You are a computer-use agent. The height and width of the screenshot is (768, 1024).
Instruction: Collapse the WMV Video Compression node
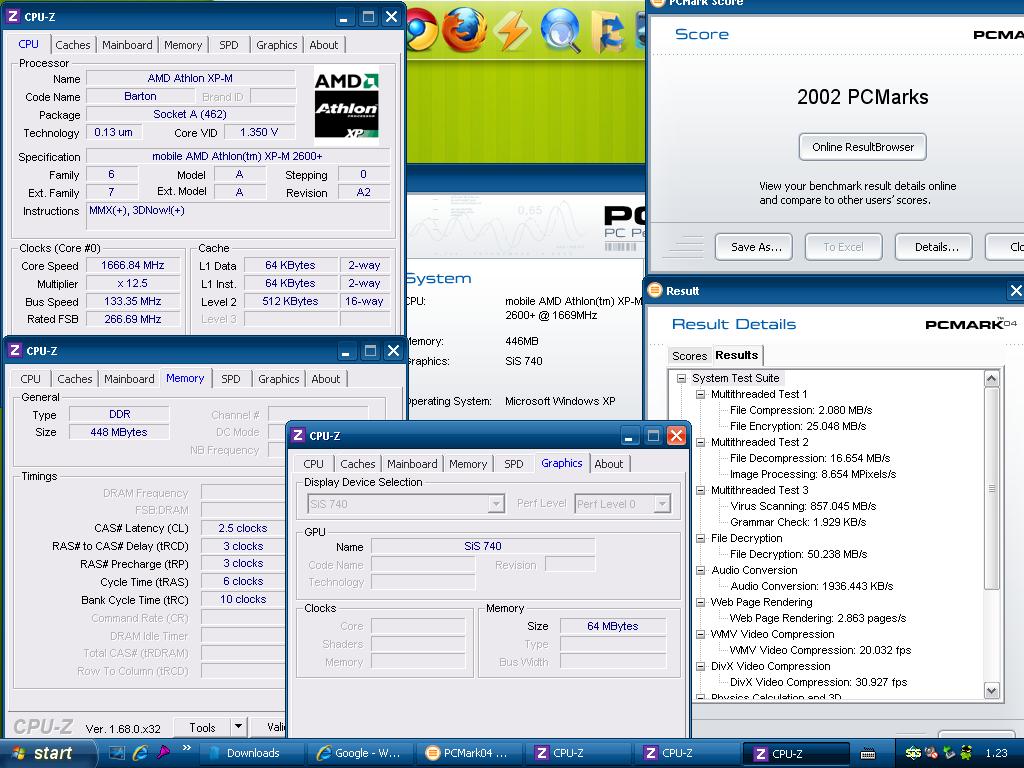coord(700,634)
